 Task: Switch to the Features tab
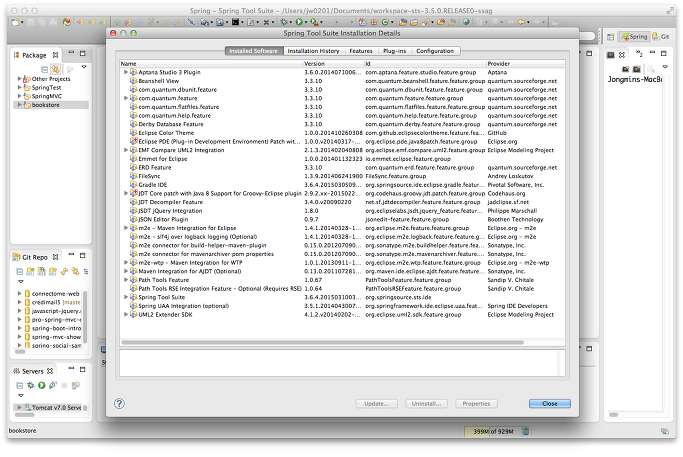click(x=361, y=51)
